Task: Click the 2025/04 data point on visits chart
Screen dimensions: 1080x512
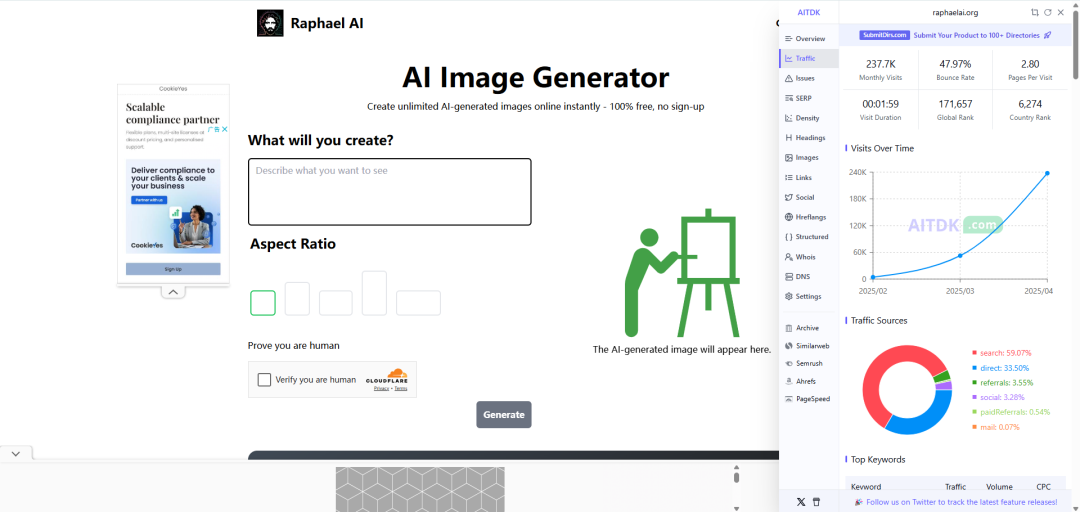Action: click(1047, 173)
